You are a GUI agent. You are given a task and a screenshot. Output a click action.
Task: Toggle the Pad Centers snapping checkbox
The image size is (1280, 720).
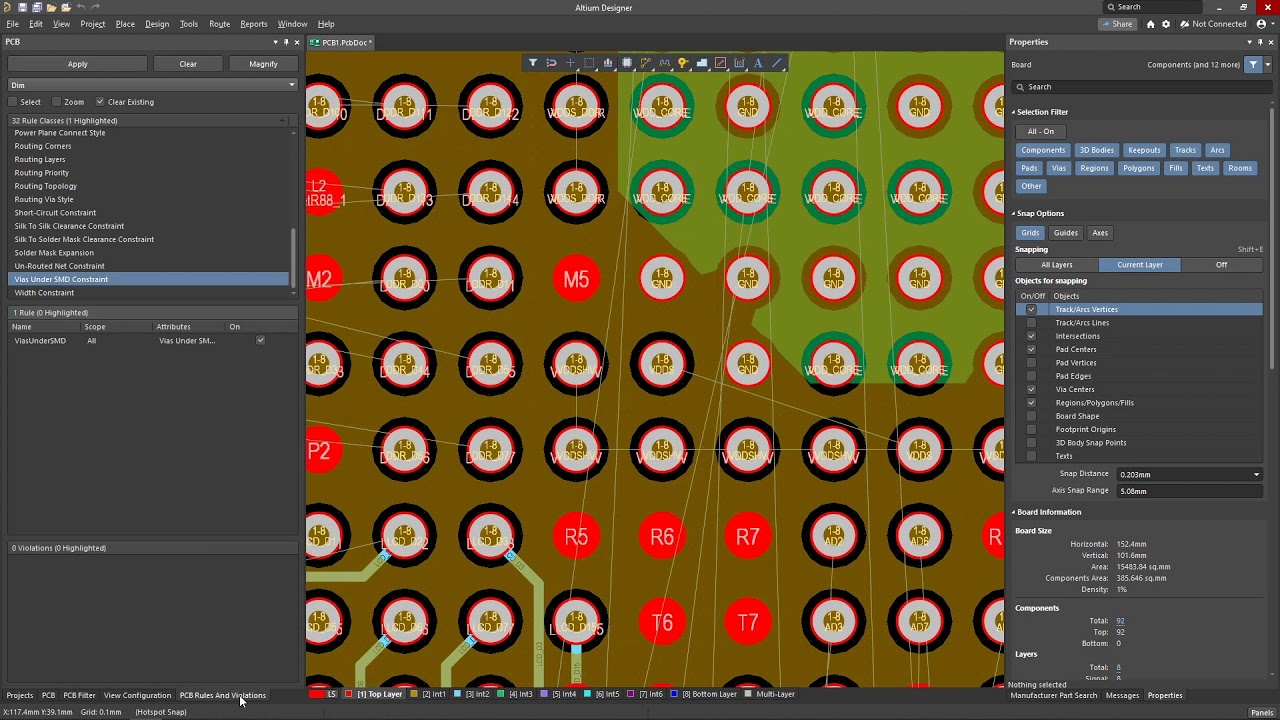pos(1031,349)
